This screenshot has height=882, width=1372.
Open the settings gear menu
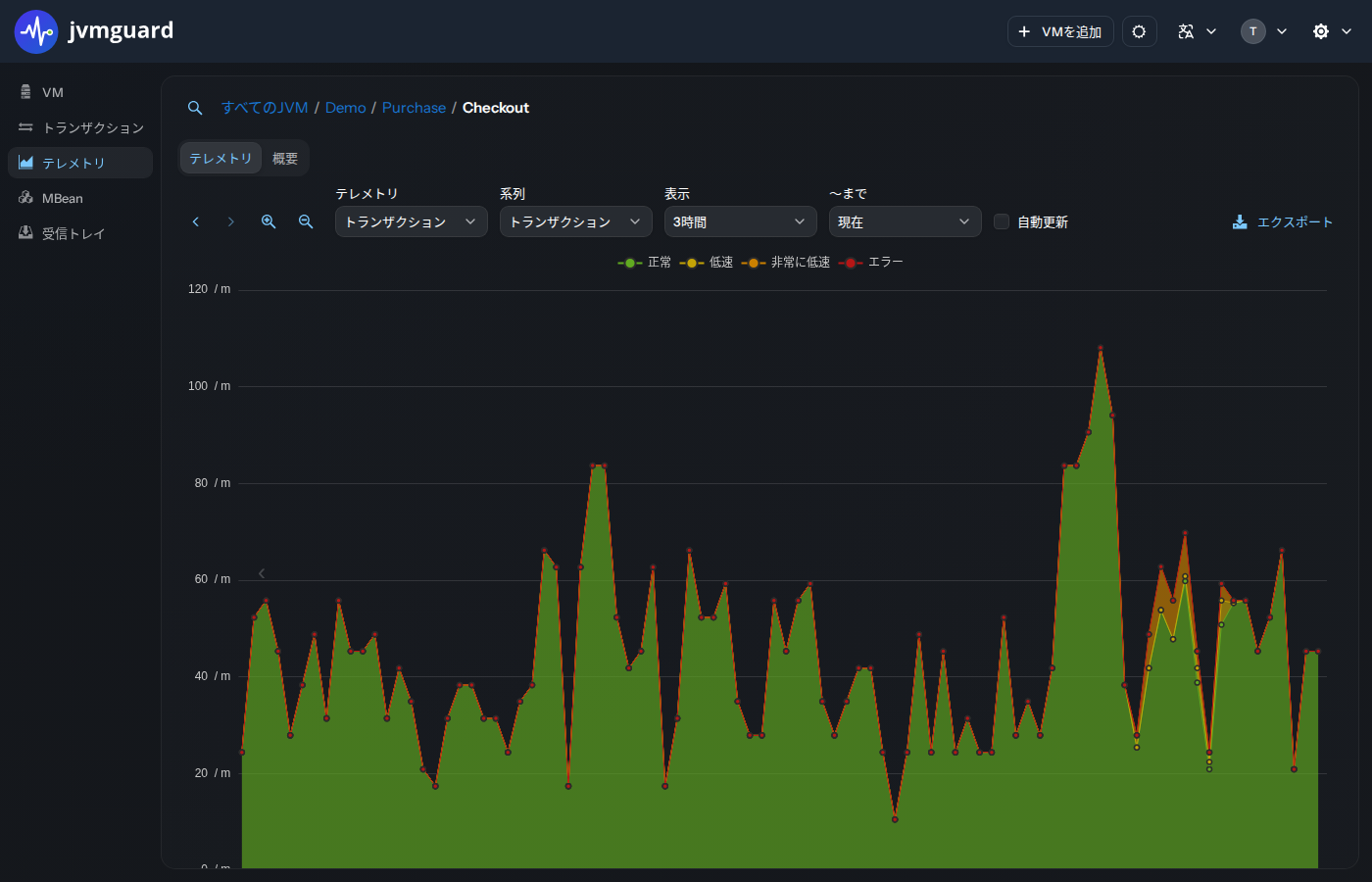[1321, 31]
